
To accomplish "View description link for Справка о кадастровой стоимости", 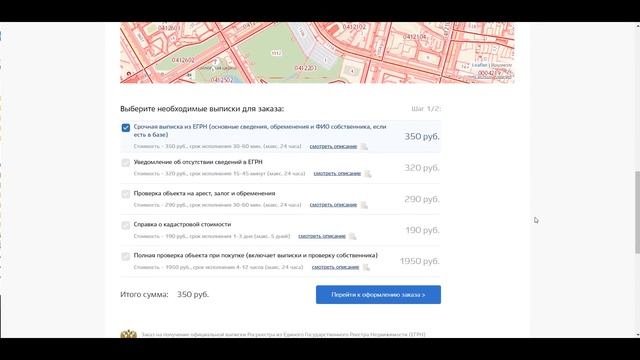I will pos(322,236).
